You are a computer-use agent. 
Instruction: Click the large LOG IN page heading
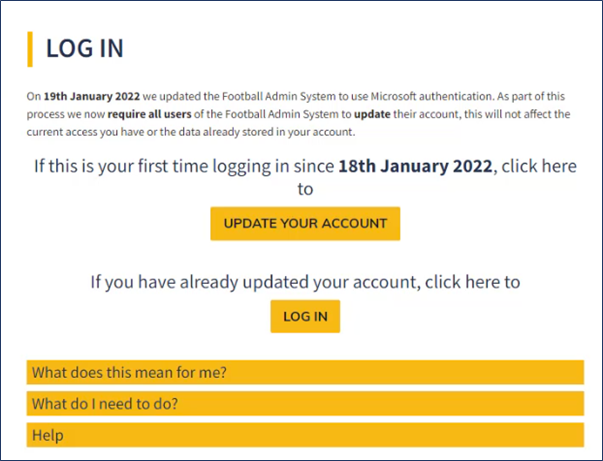point(85,49)
